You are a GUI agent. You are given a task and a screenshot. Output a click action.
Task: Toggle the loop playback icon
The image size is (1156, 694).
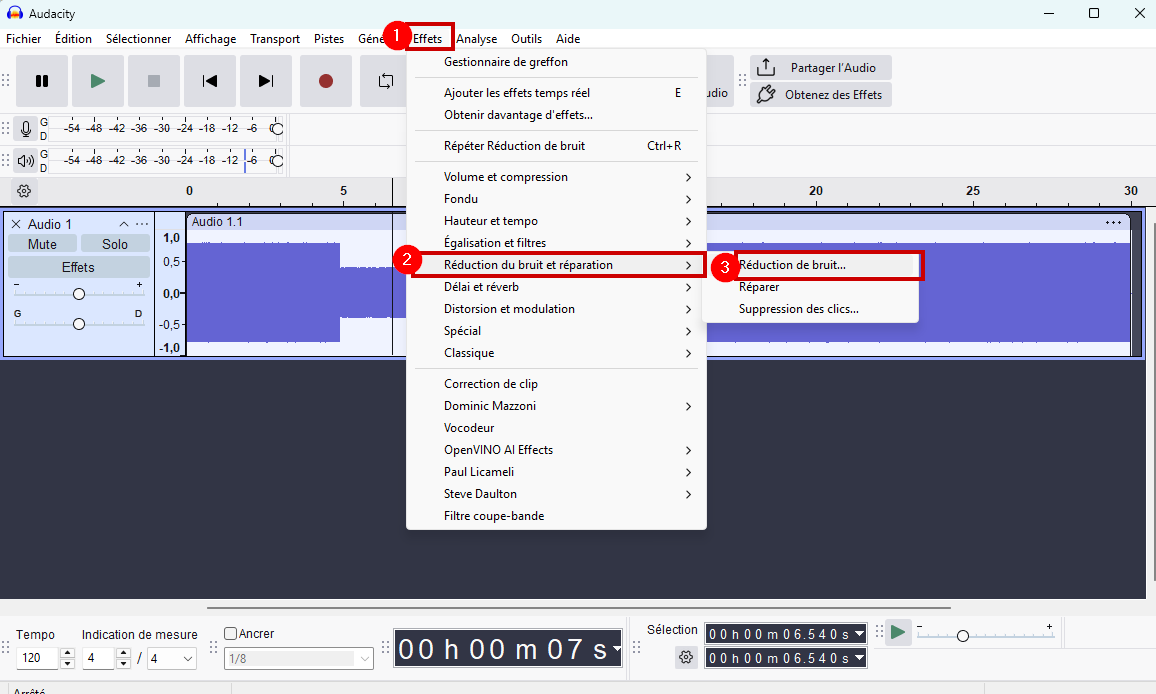tap(385, 81)
